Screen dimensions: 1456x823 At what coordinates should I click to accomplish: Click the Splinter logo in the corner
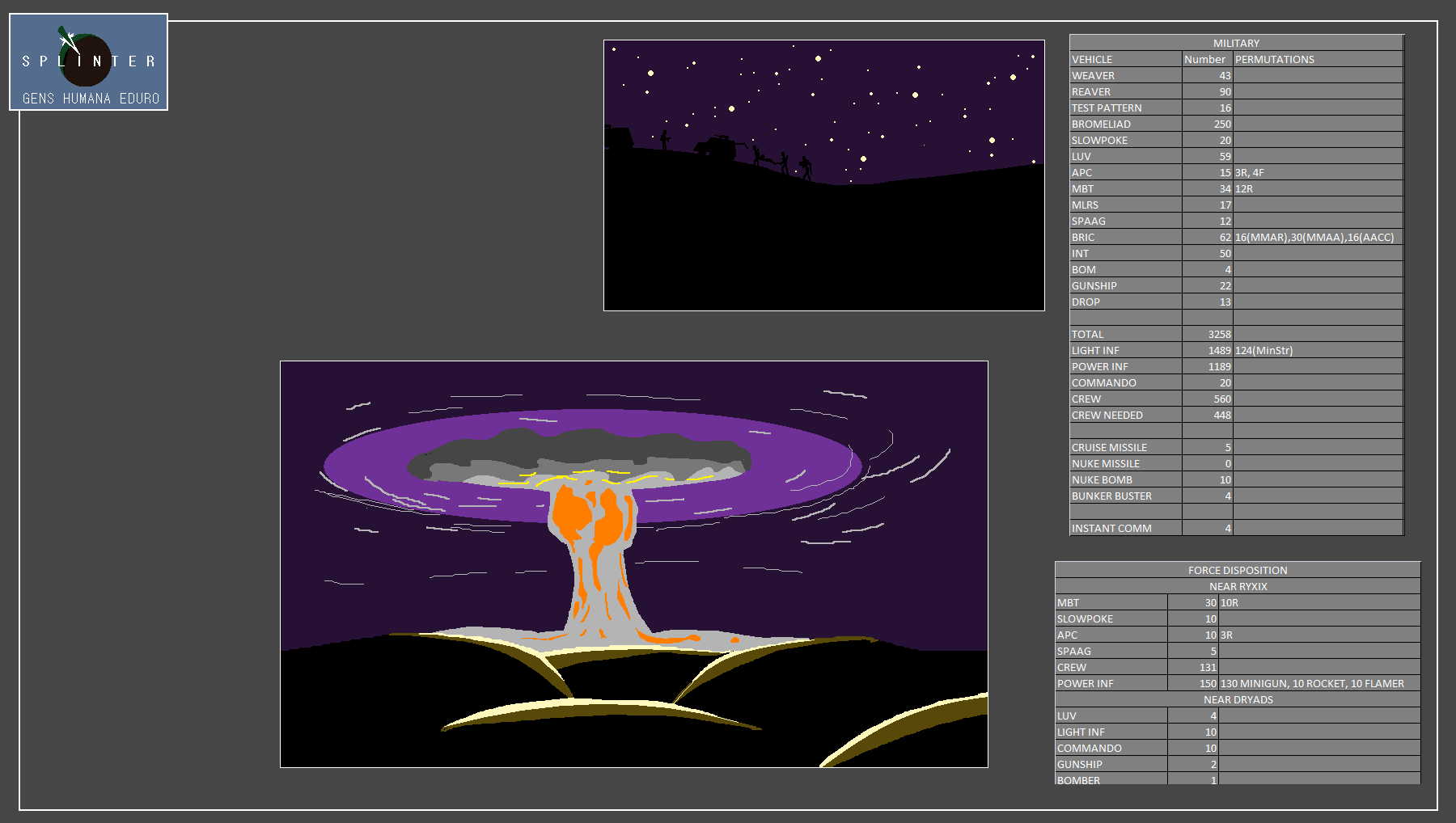88,62
